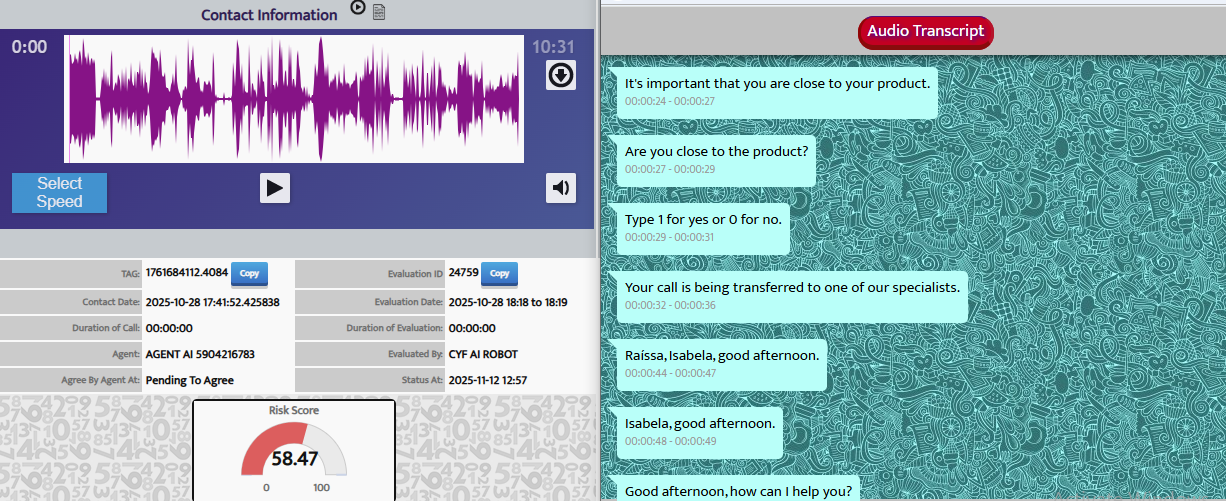Copy the Evaluation ID
Image resolution: width=1226 pixels, height=501 pixels.
point(500,273)
